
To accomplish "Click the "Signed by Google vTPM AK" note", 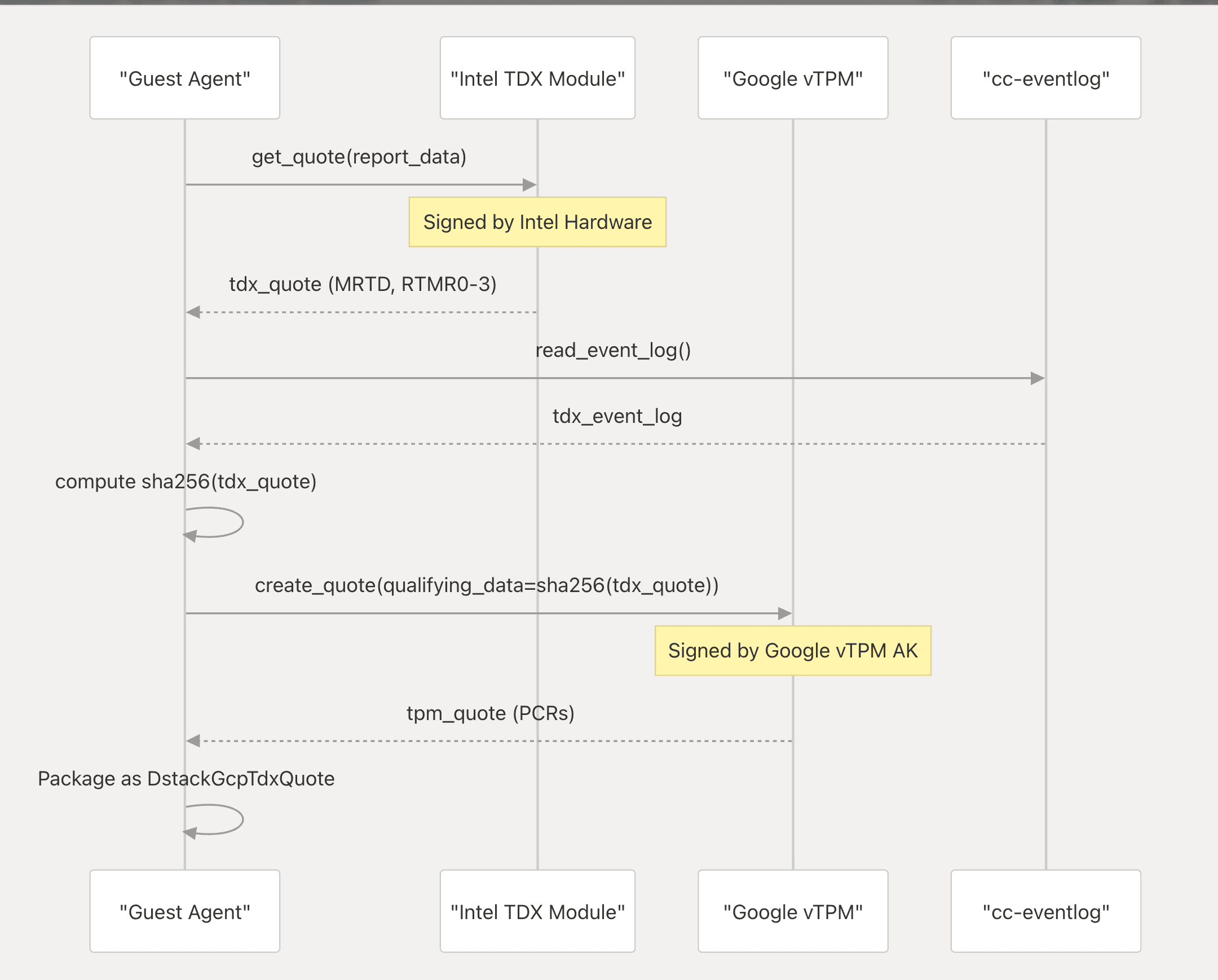I will [x=793, y=651].
